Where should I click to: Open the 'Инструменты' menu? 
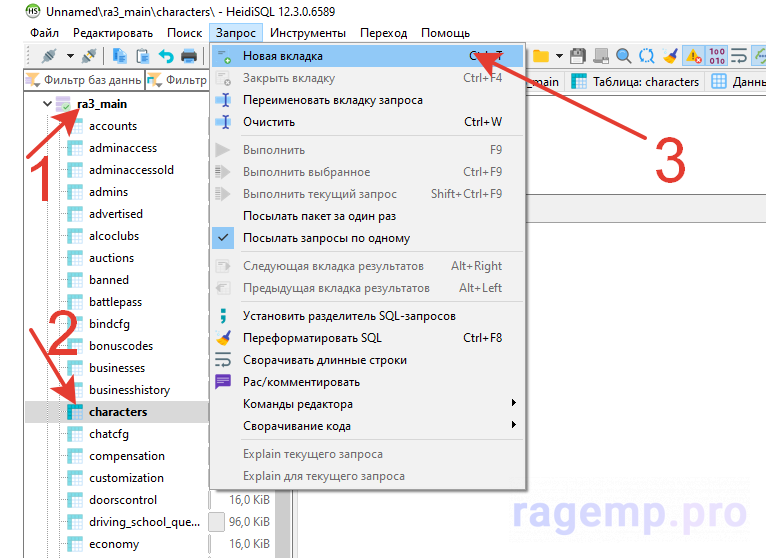point(307,33)
